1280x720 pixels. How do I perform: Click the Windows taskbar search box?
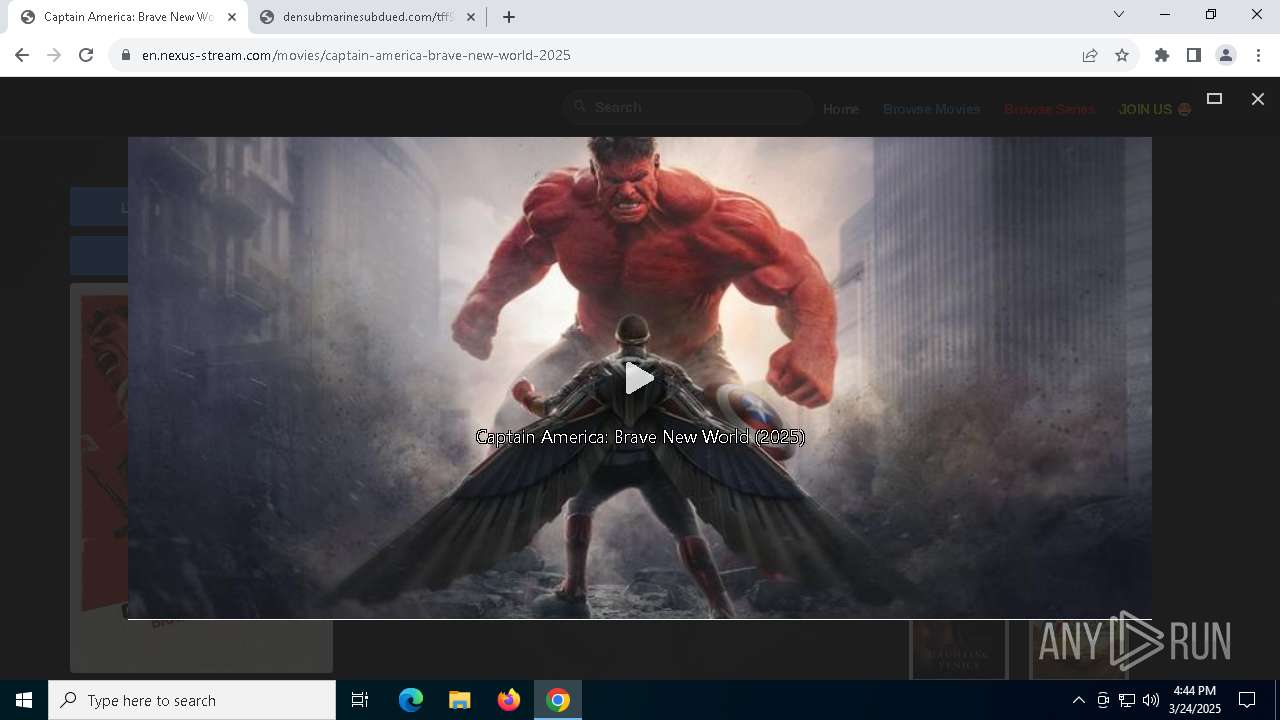click(192, 700)
